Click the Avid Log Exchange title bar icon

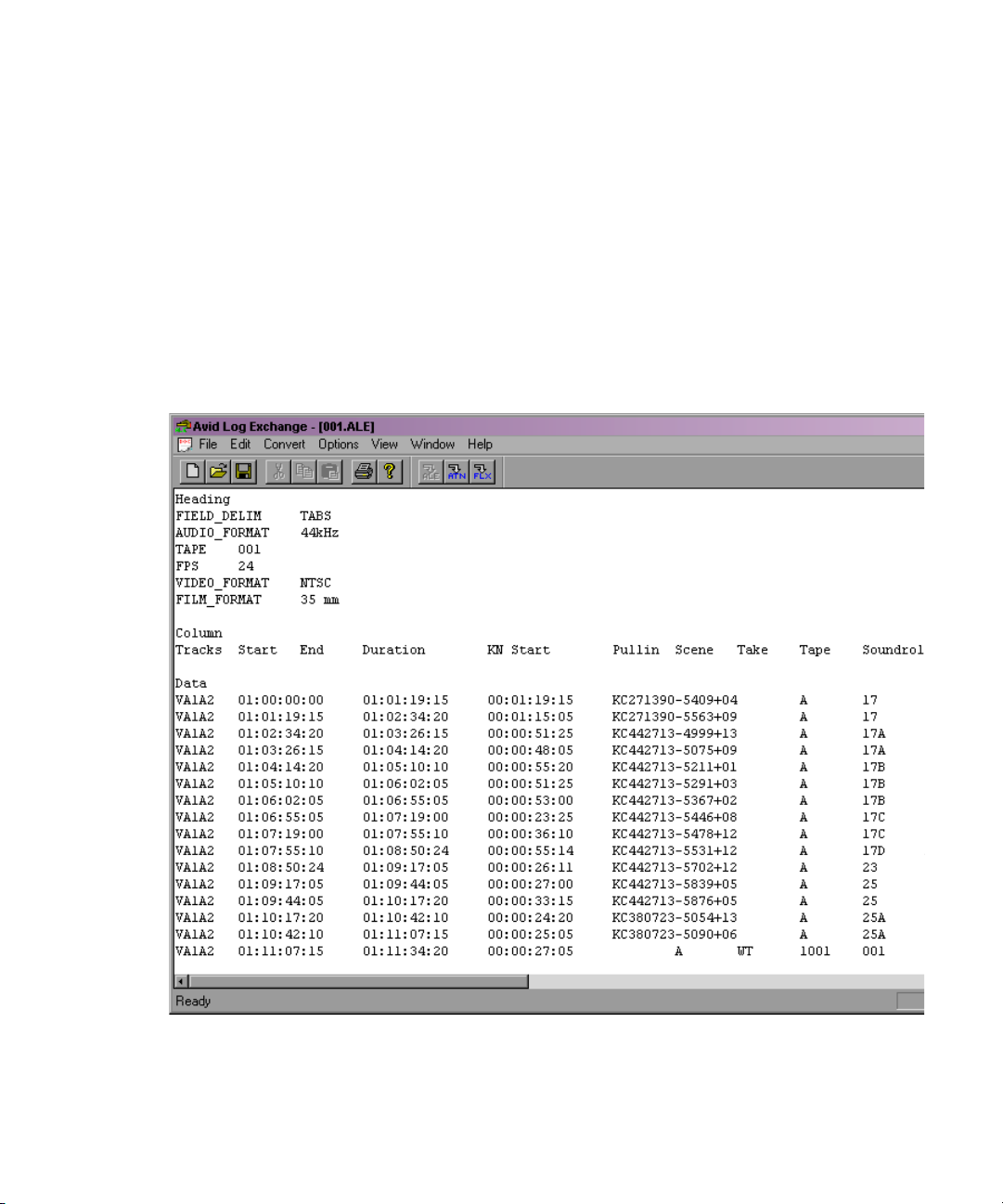pyautogui.click(x=184, y=426)
